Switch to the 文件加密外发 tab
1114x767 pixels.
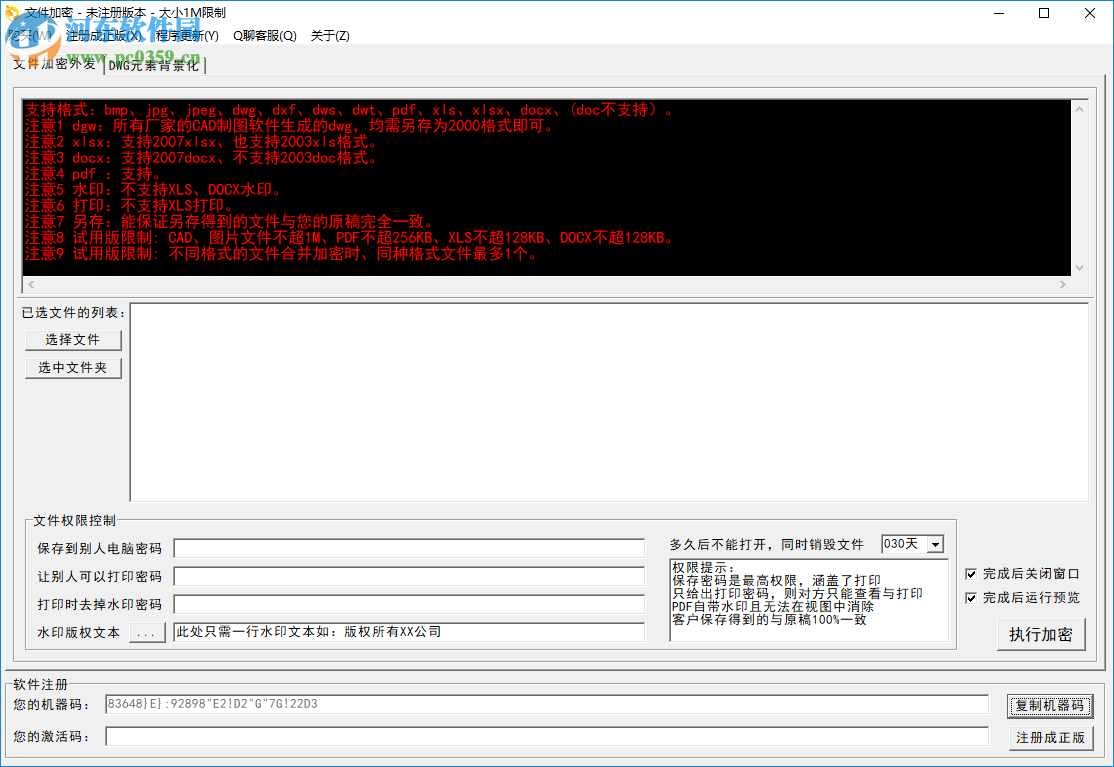55,64
